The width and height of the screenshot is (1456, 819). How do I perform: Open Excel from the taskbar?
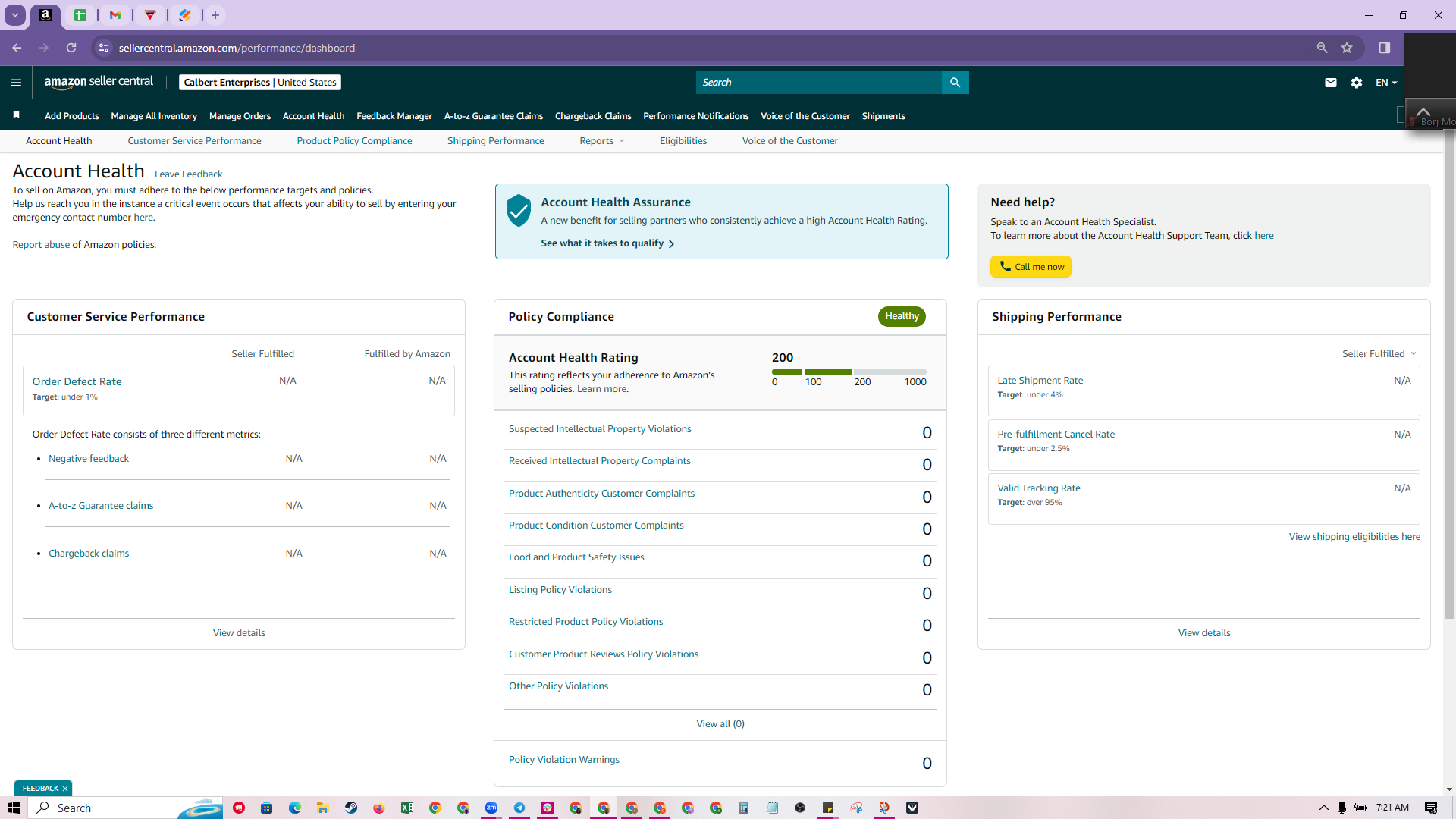coord(407,808)
